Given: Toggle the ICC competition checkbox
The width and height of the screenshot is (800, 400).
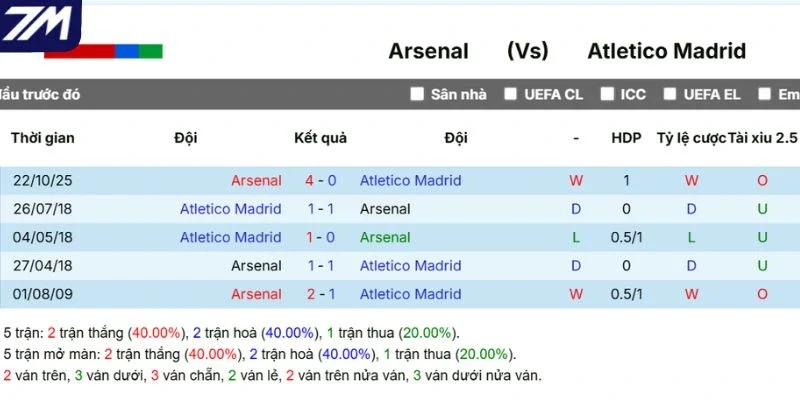Looking at the screenshot, I should pyautogui.click(x=607, y=94).
